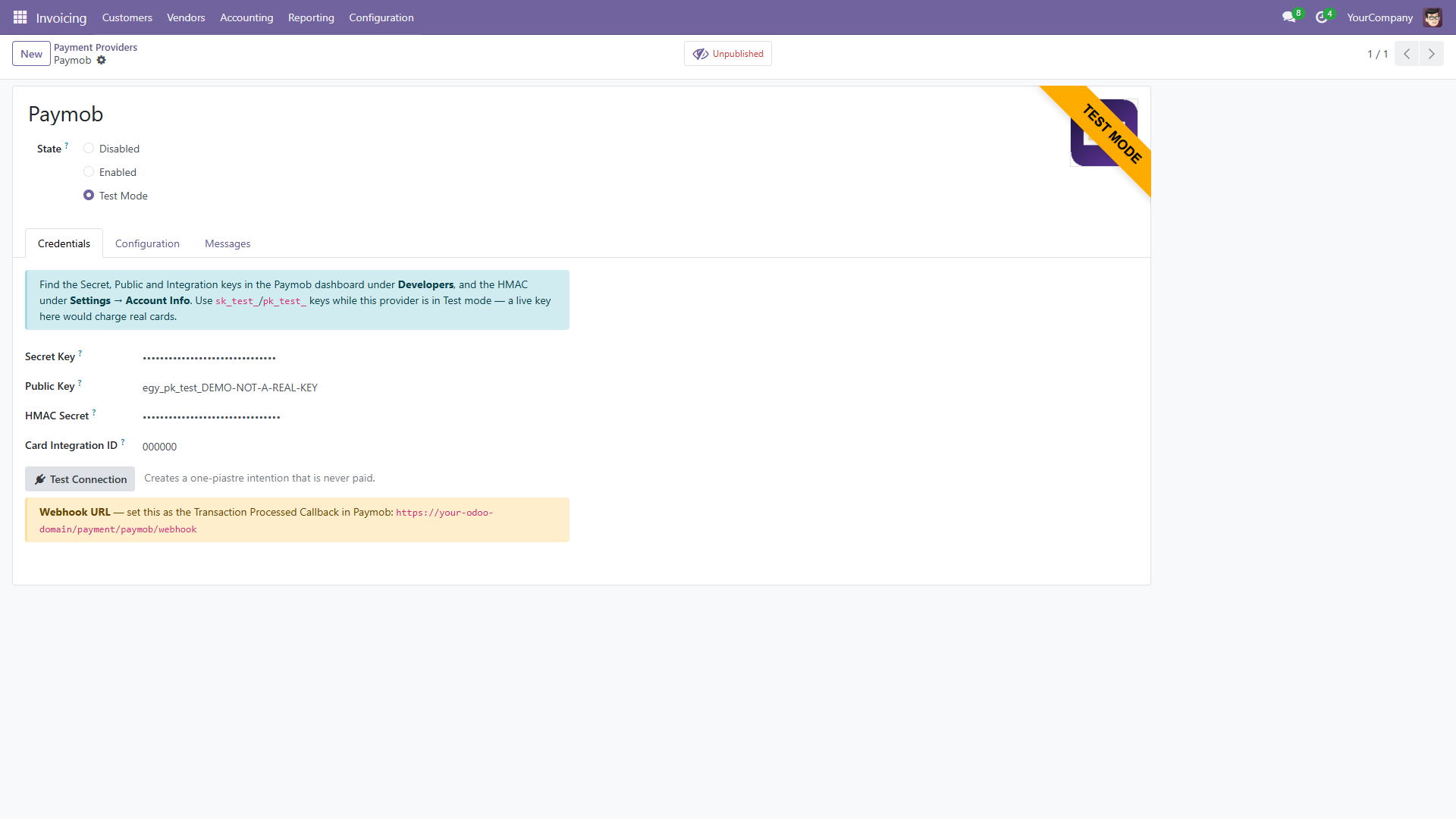Screen dimensions: 1456x819
Task: Open the conversations chat icon with badge 8
Action: pyautogui.click(x=1291, y=17)
